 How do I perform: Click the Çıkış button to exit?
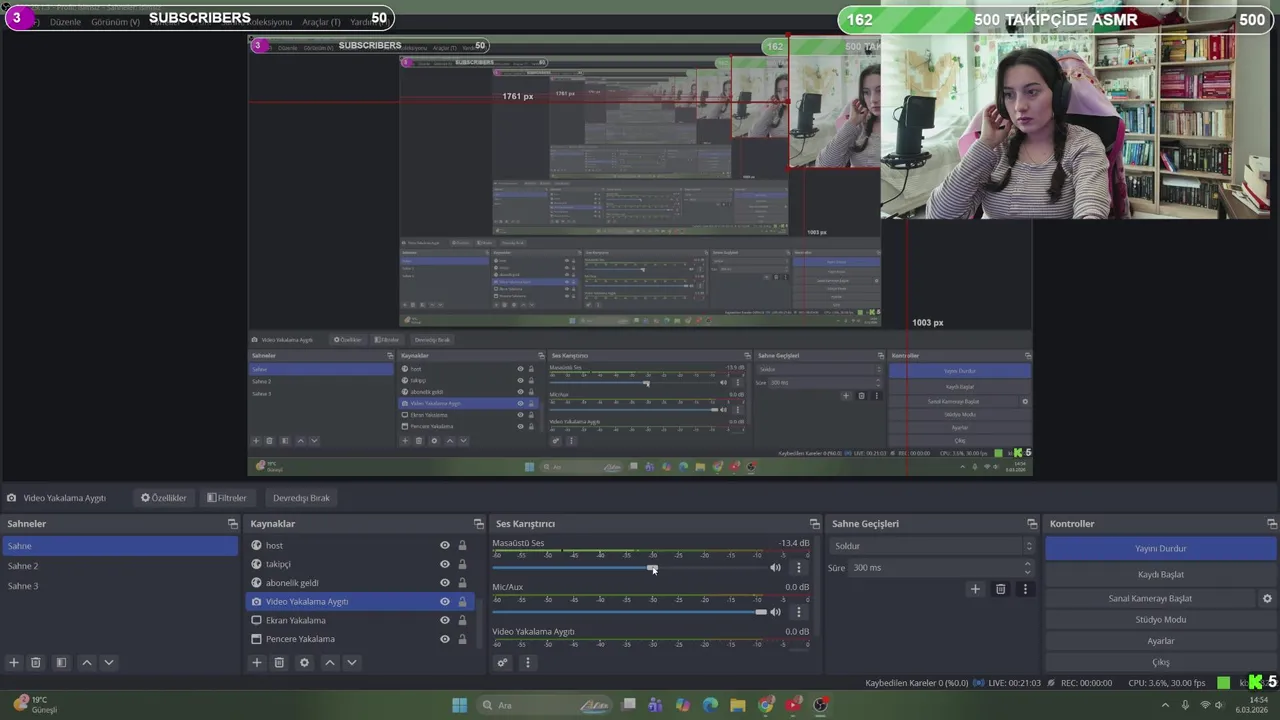click(x=1160, y=662)
